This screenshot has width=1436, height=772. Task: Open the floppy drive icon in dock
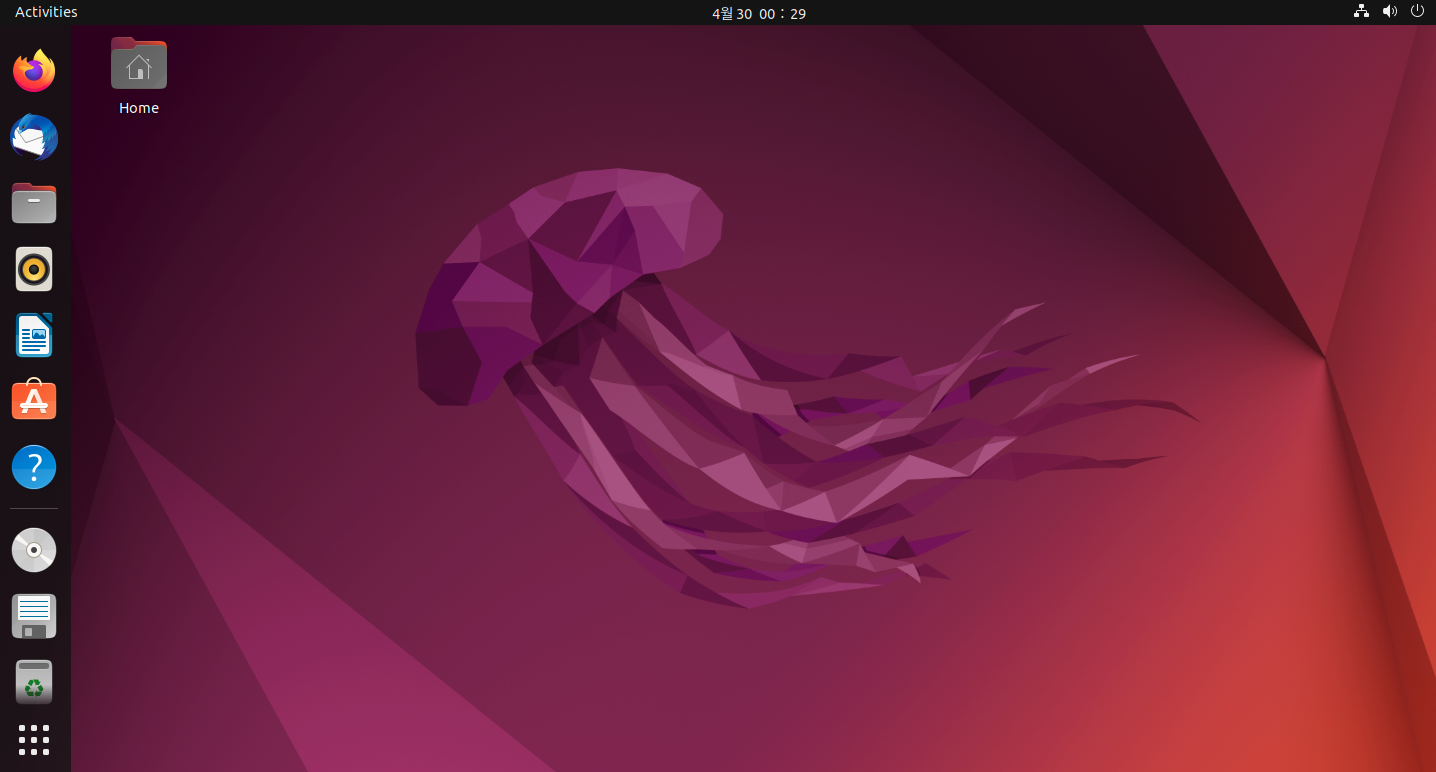tap(34, 616)
